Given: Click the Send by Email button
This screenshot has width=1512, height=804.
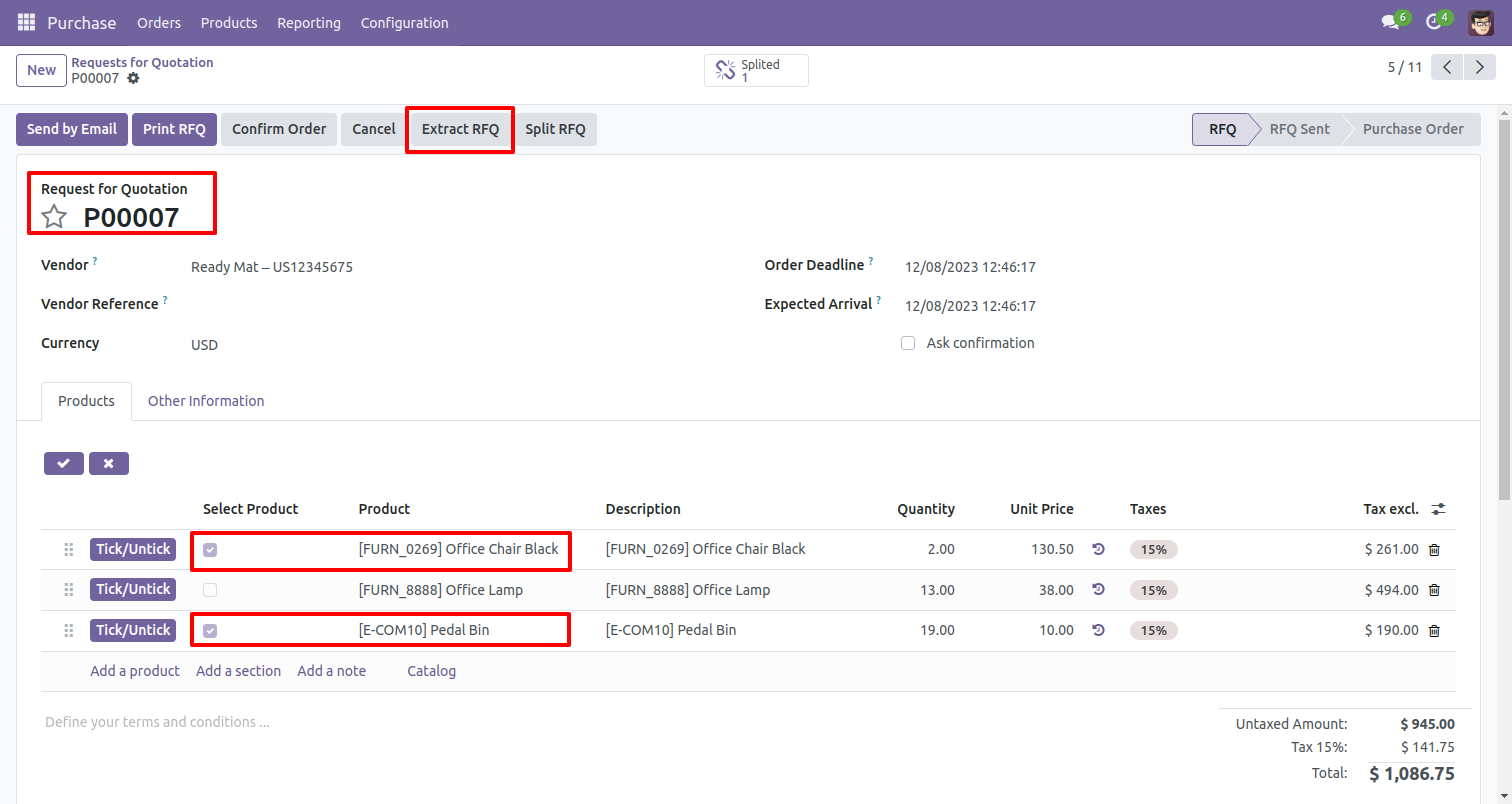Looking at the screenshot, I should pos(72,129).
